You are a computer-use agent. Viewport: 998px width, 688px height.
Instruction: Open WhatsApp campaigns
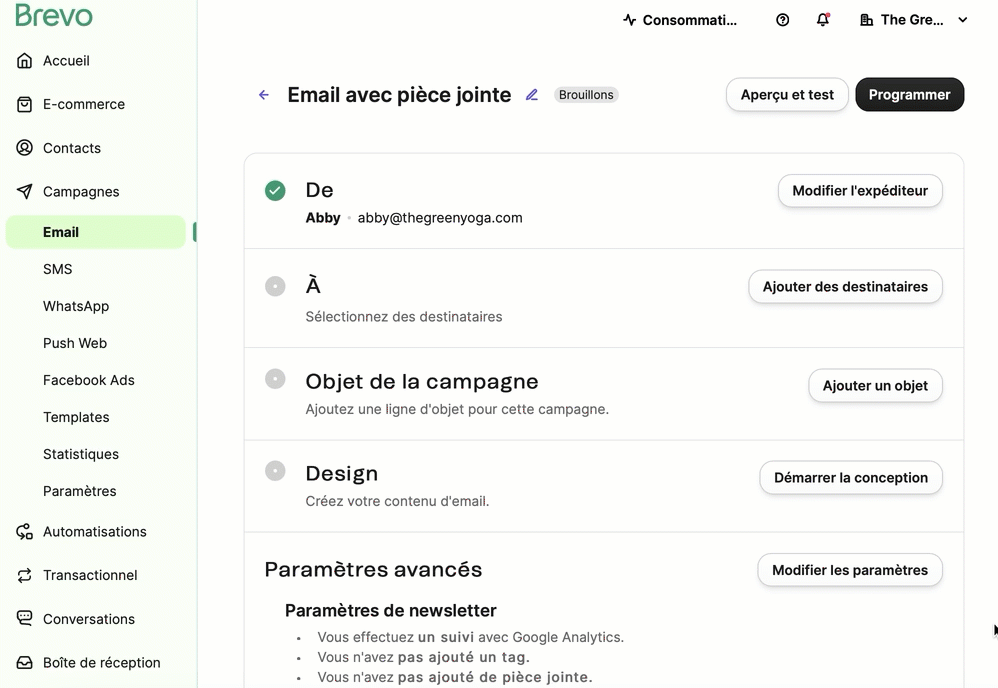[76, 306]
